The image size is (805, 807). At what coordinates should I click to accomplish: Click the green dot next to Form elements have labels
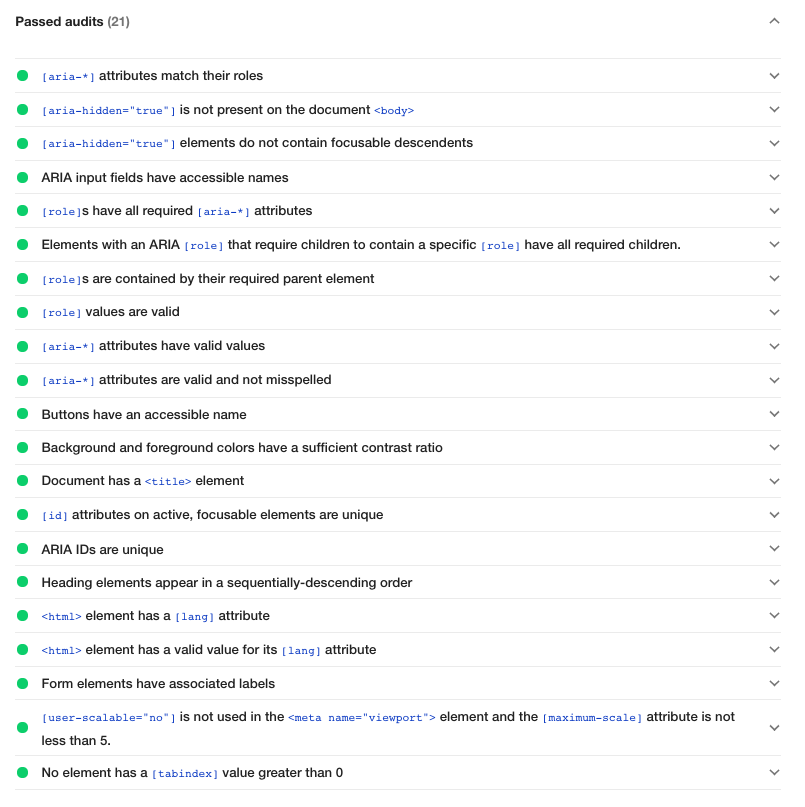tap(23, 683)
